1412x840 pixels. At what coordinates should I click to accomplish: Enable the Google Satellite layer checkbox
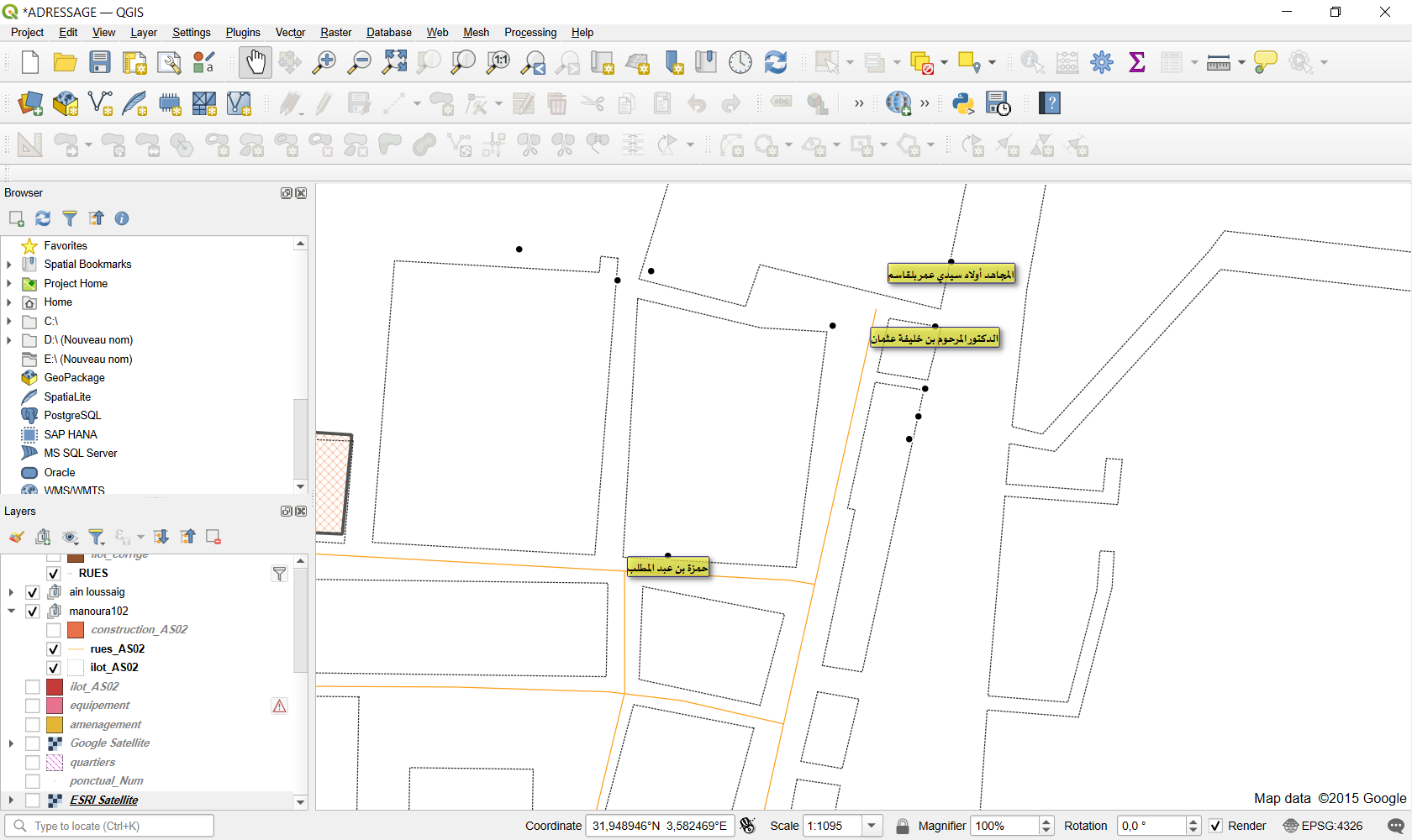tap(33, 743)
